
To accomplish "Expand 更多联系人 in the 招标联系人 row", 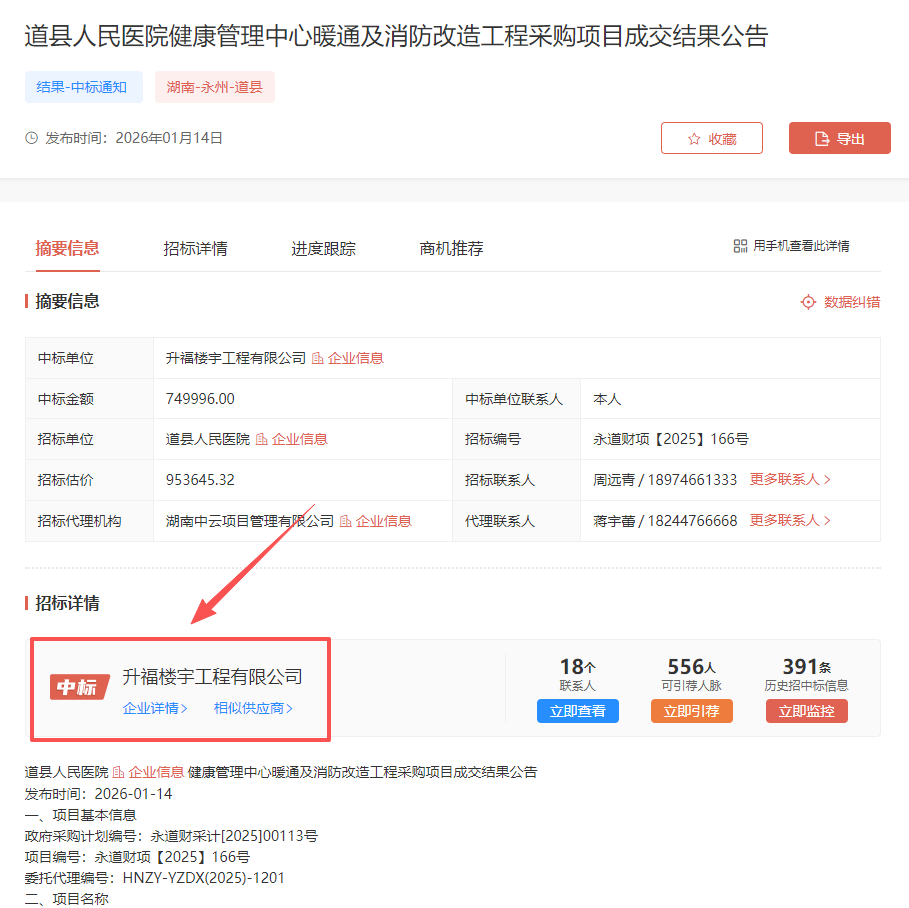I will pos(790,480).
